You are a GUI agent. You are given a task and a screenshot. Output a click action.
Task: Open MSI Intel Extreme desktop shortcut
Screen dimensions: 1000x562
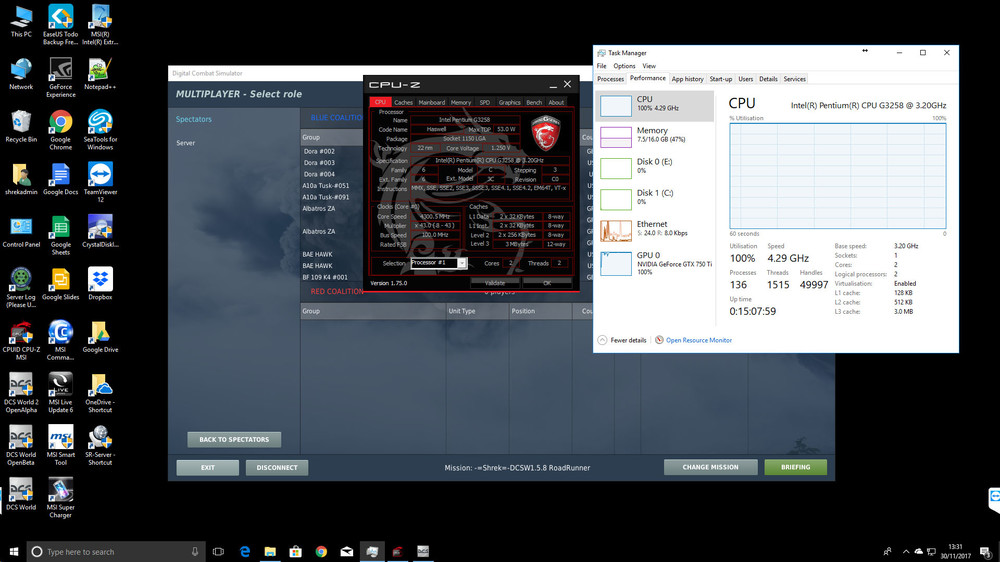tap(100, 26)
